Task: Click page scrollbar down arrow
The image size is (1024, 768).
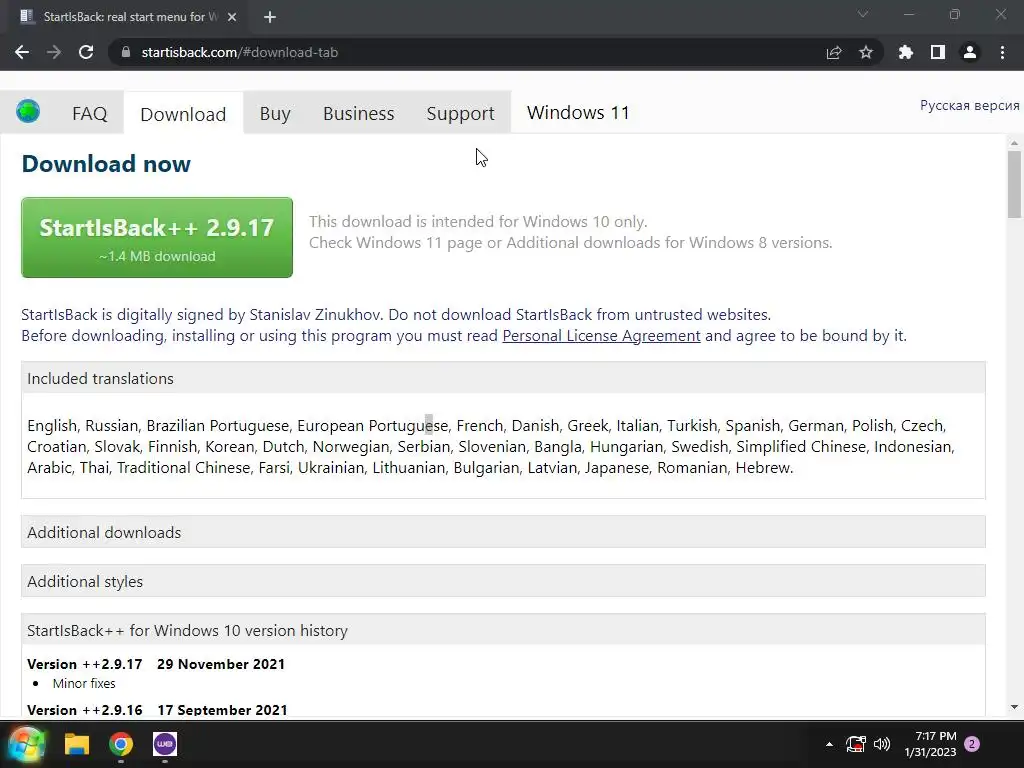Action: tap(1014, 707)
